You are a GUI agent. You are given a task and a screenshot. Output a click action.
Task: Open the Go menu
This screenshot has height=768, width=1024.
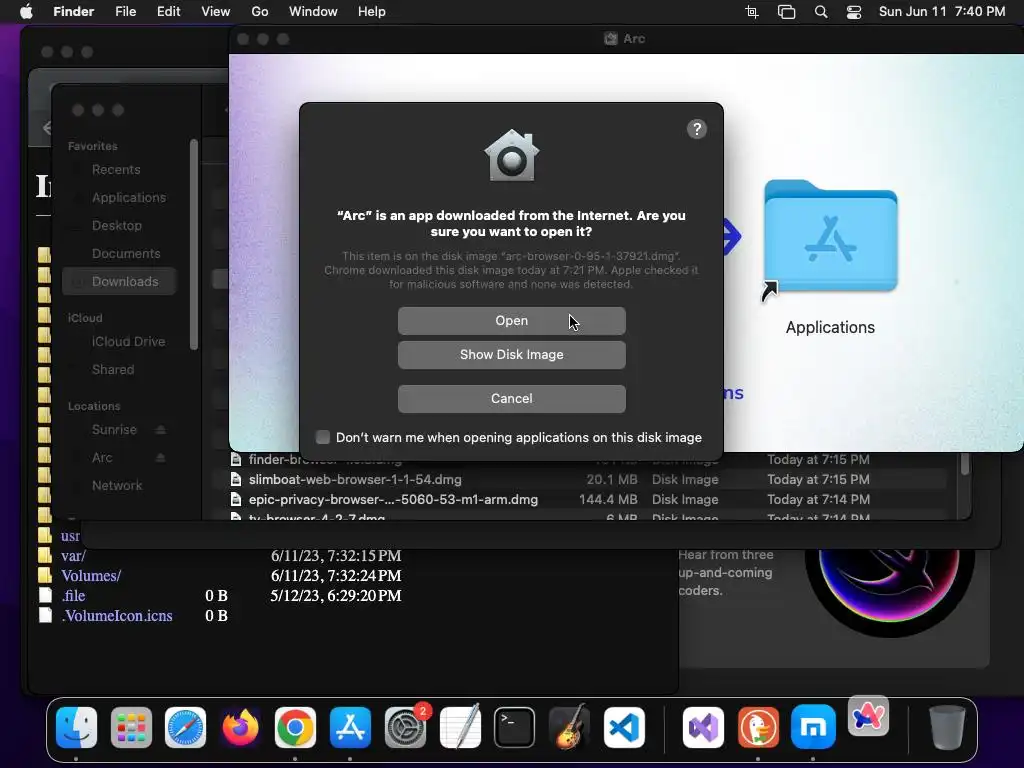[260, 12]
